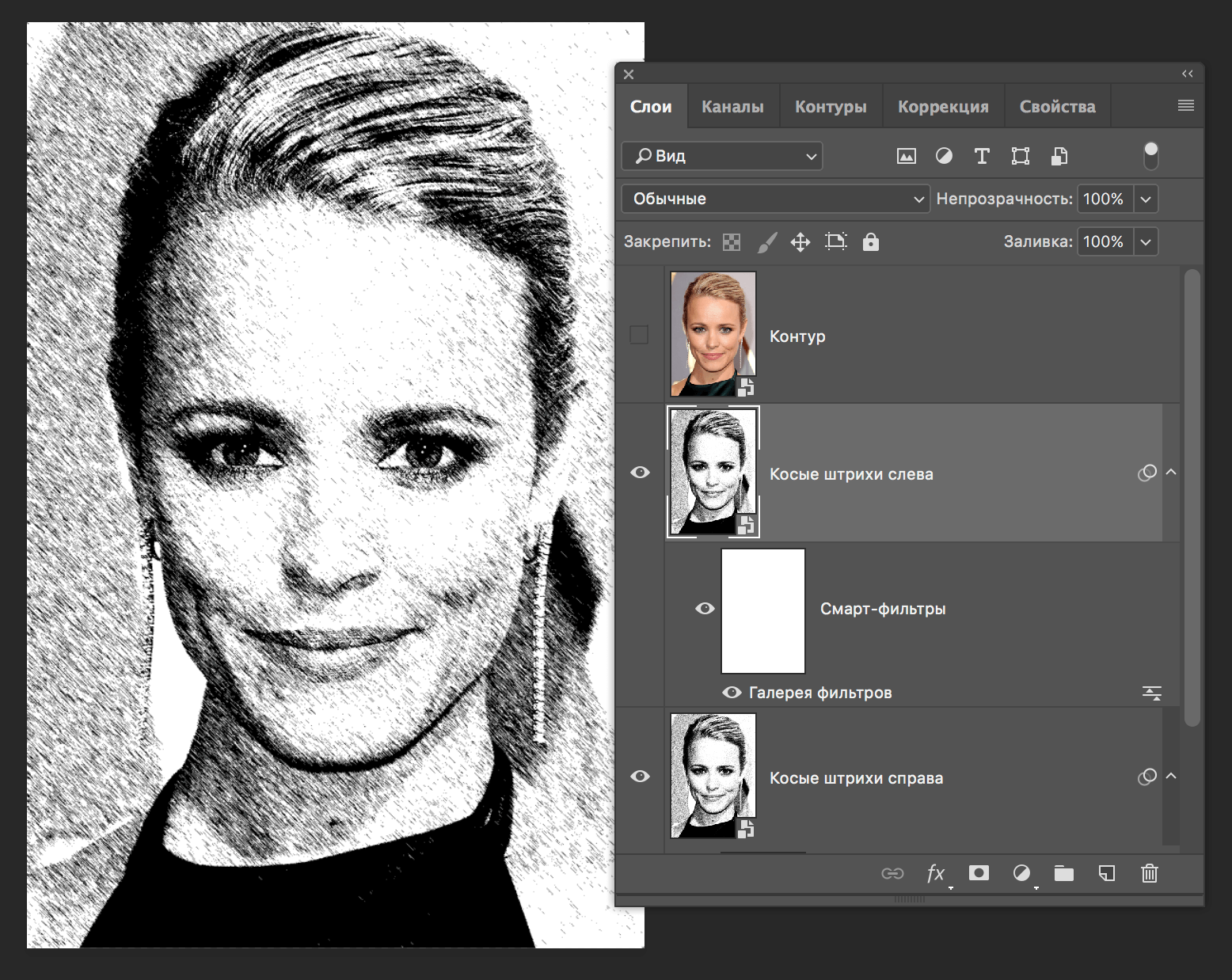Toggle visibility of Галерея фильтров
The image size is (1232, 980).
pos(732,692)
